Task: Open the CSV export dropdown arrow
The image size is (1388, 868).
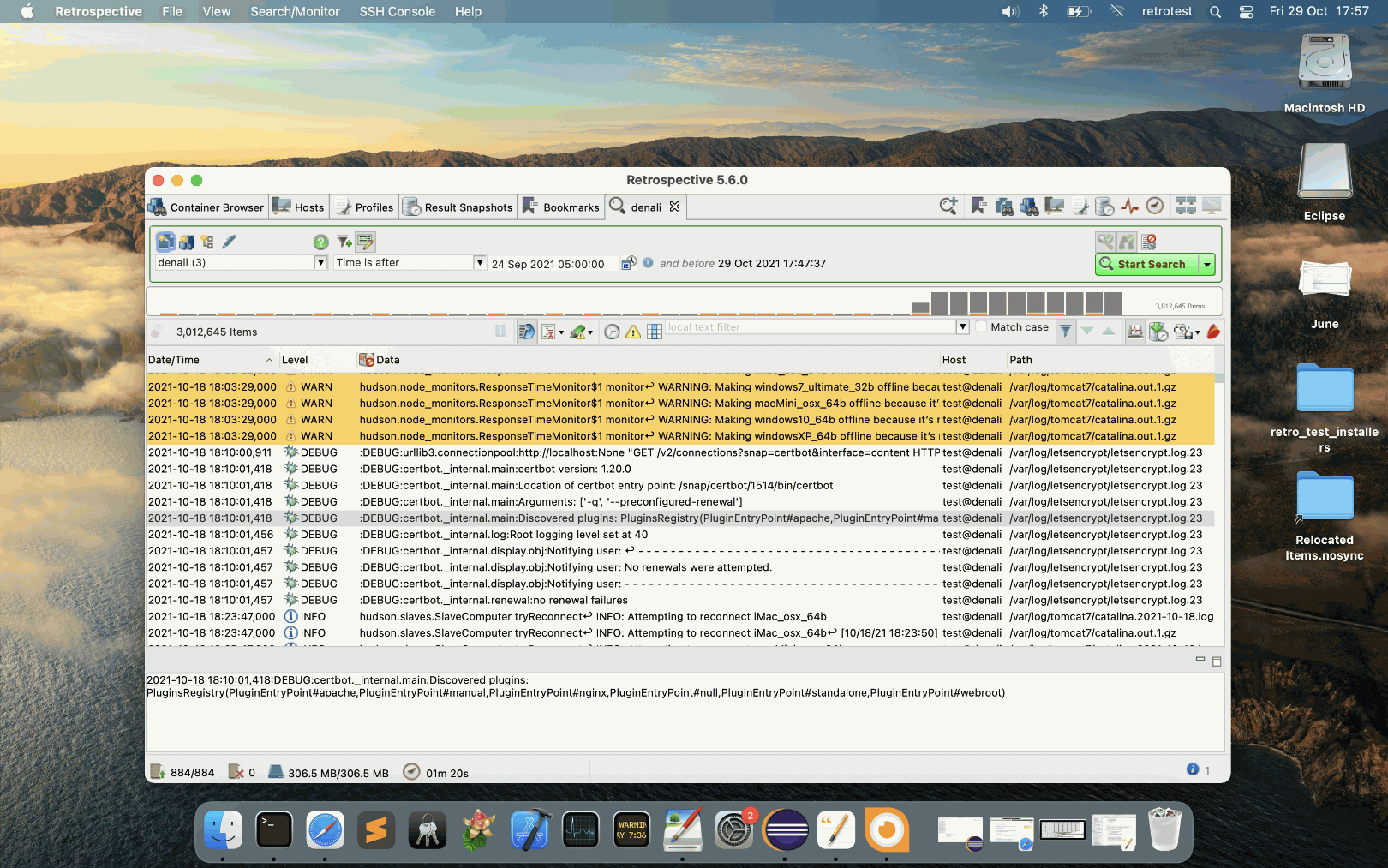Action: 1197,333
